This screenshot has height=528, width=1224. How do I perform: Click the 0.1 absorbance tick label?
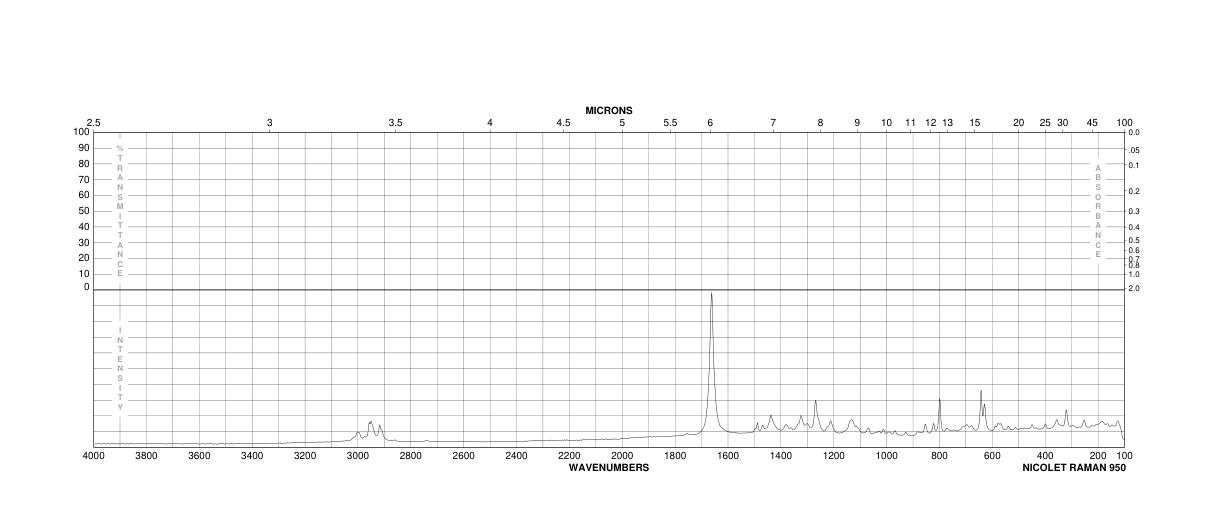[1133, 165]
